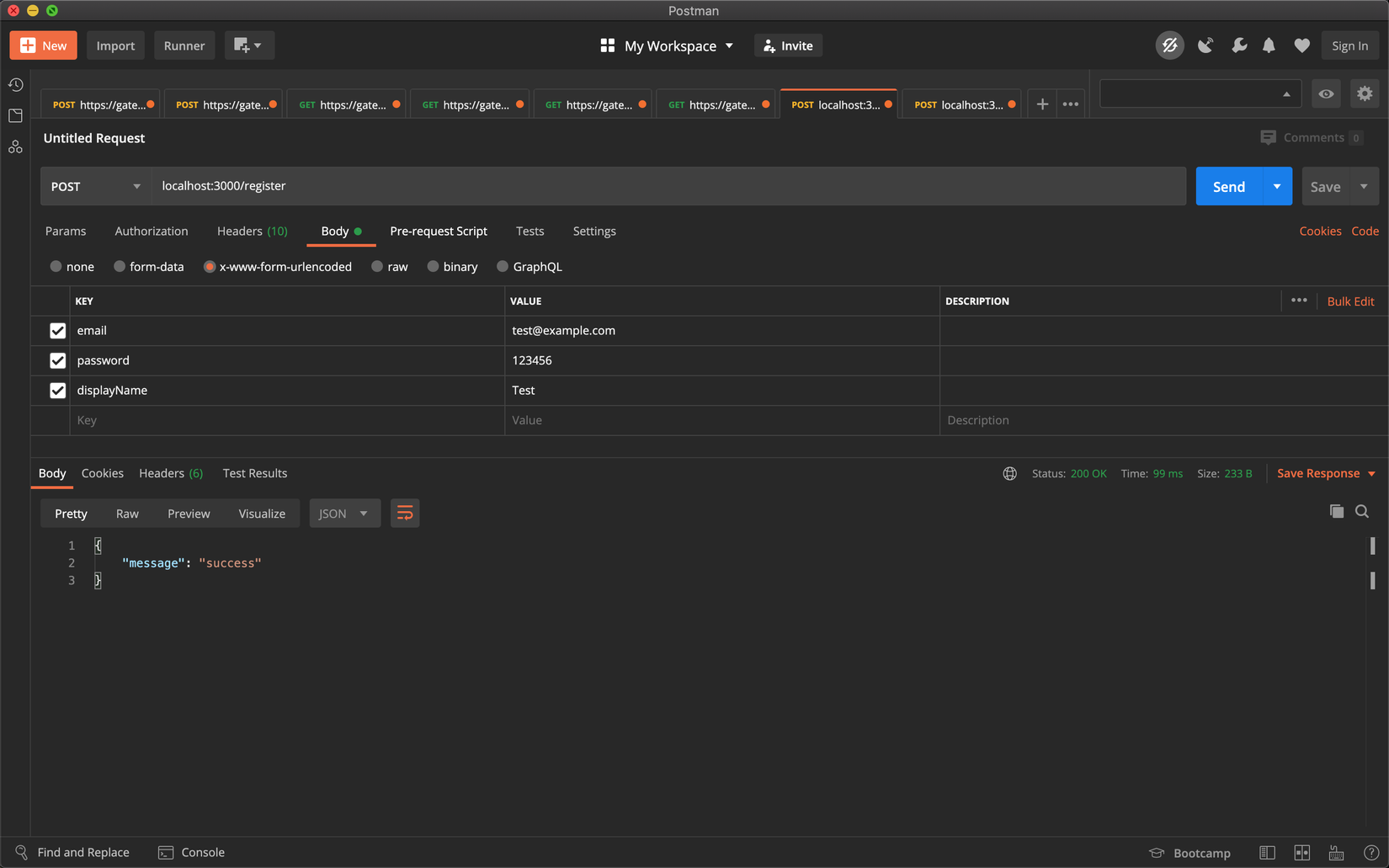Open request Settings tab

click(594, 232)
